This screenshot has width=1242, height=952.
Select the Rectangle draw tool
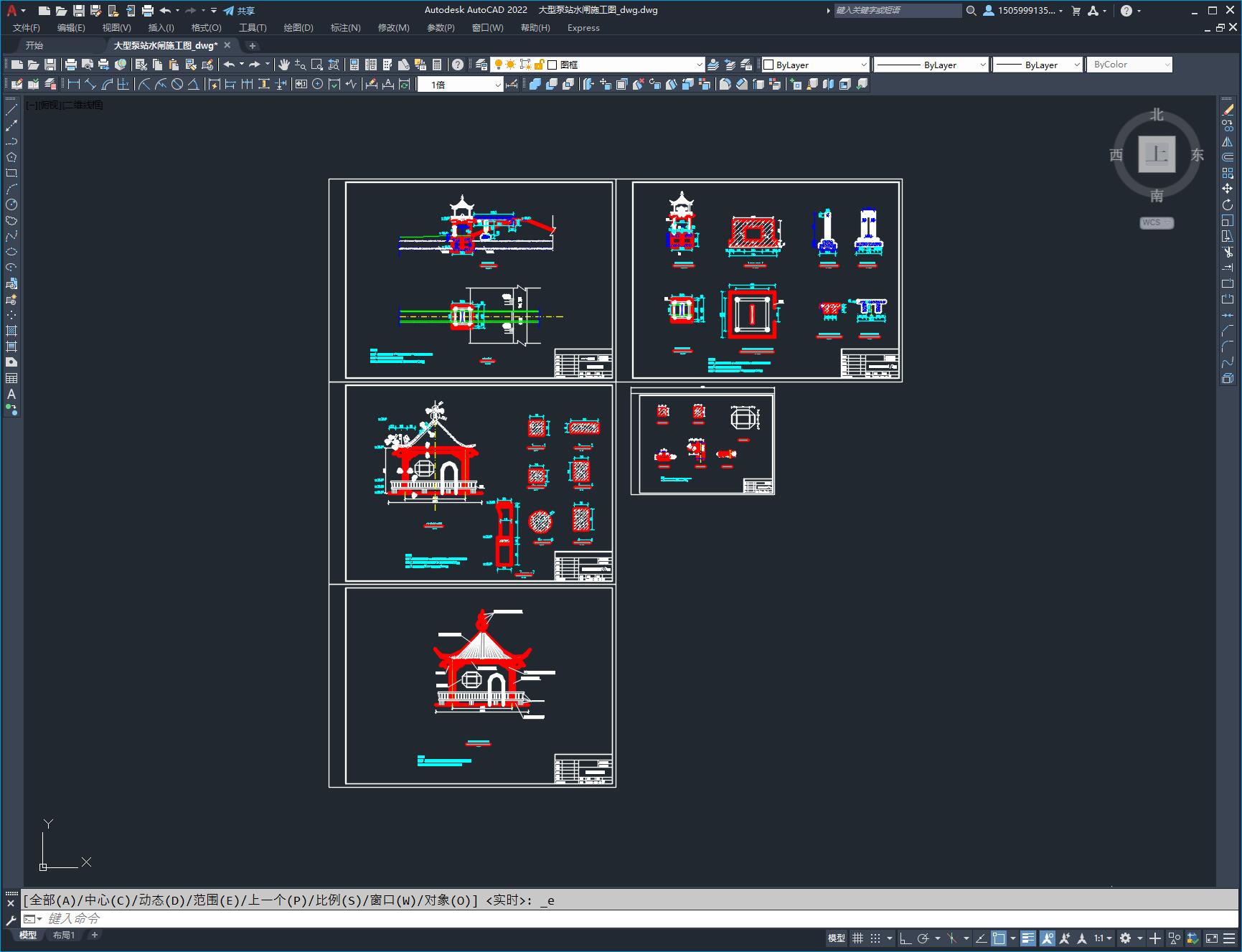[11, 173]
